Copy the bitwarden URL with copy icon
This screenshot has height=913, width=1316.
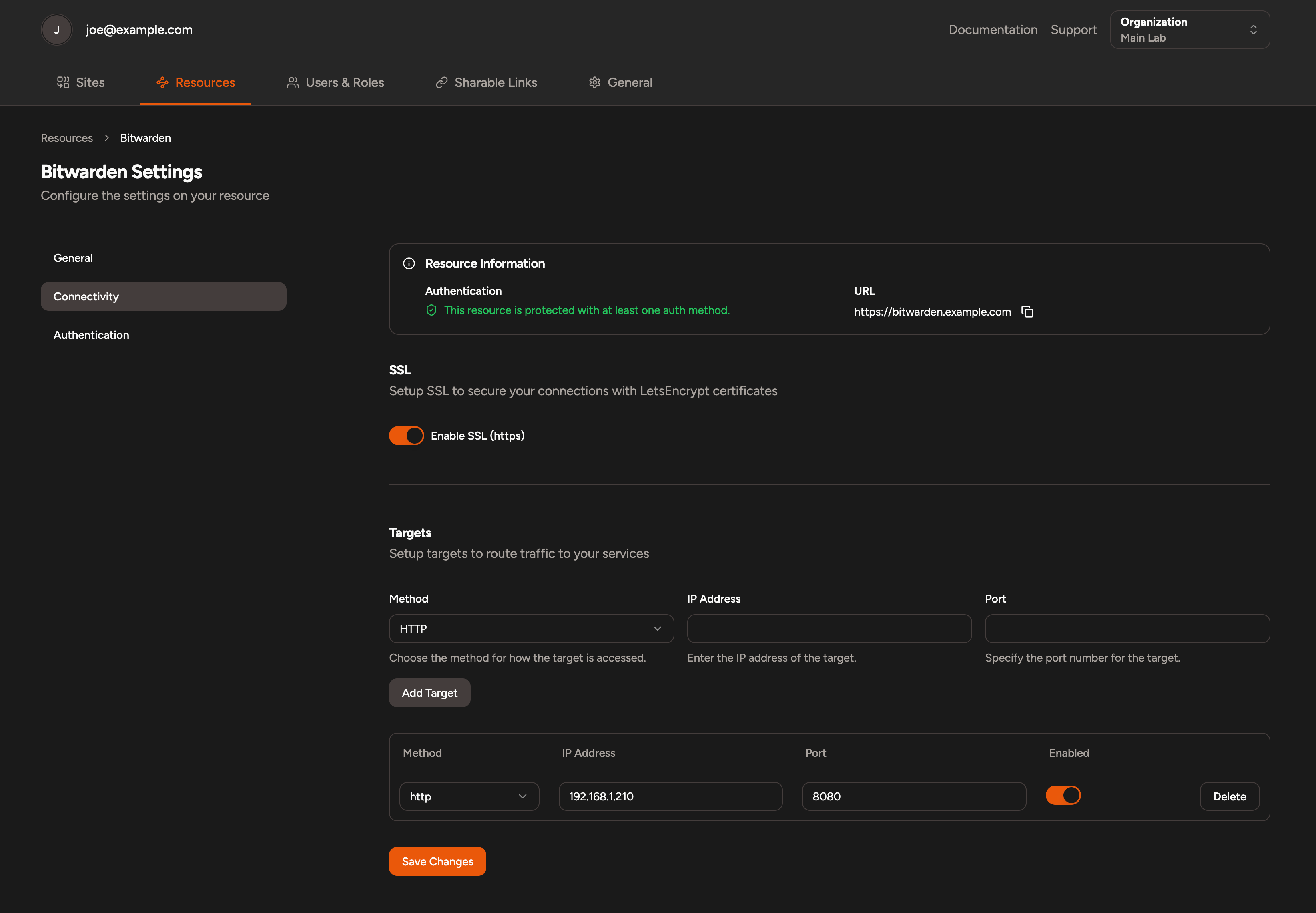coord(1027,312)
